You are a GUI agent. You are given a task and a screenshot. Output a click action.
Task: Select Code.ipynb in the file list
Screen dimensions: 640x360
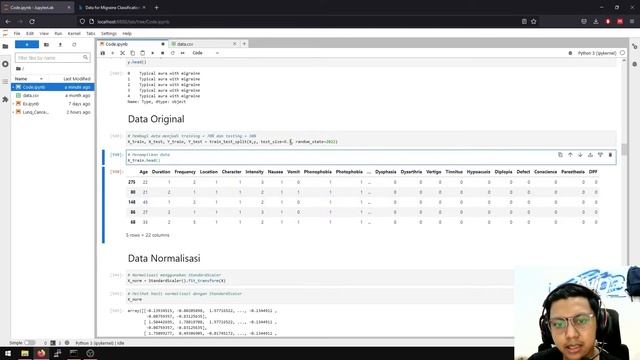click(x=53, y=87)
